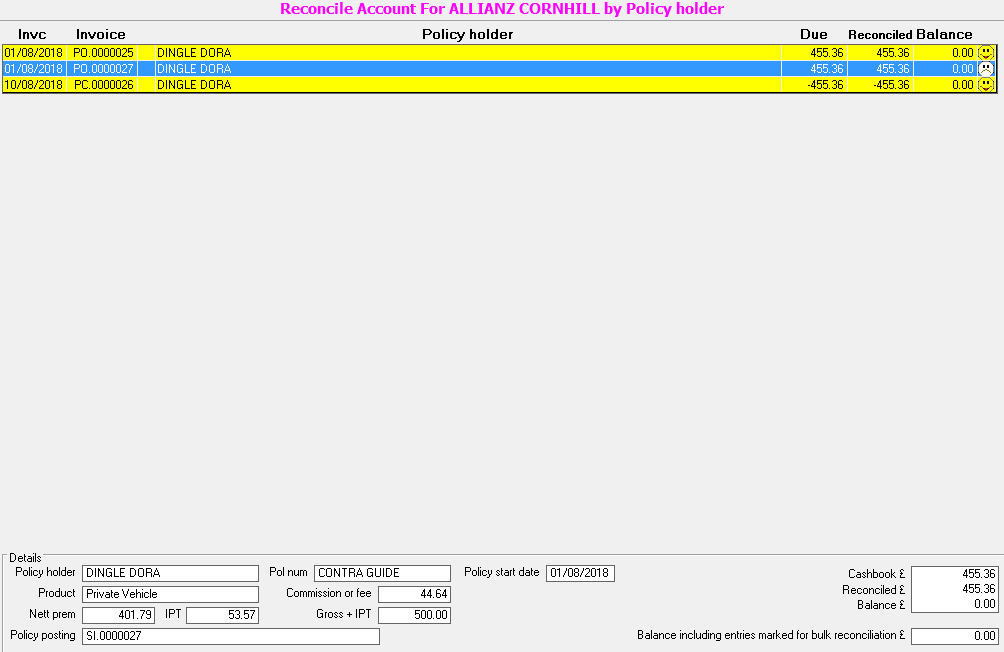The image size is (1004, 652).
Task: Click the Balance column header
Action: pyautogui.click(x=944, y=35)
